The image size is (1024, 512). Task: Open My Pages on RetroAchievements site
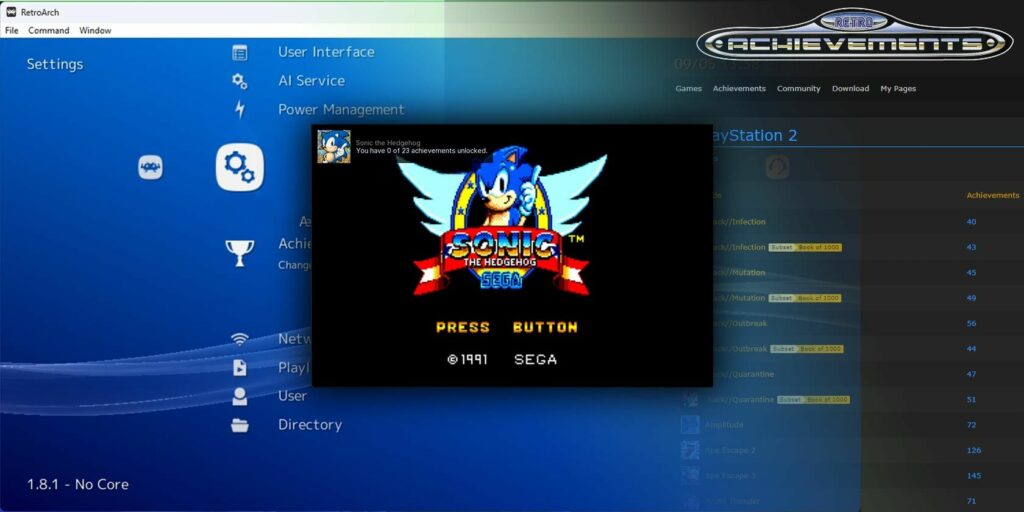pyautogui.click(x=898, y=89)
